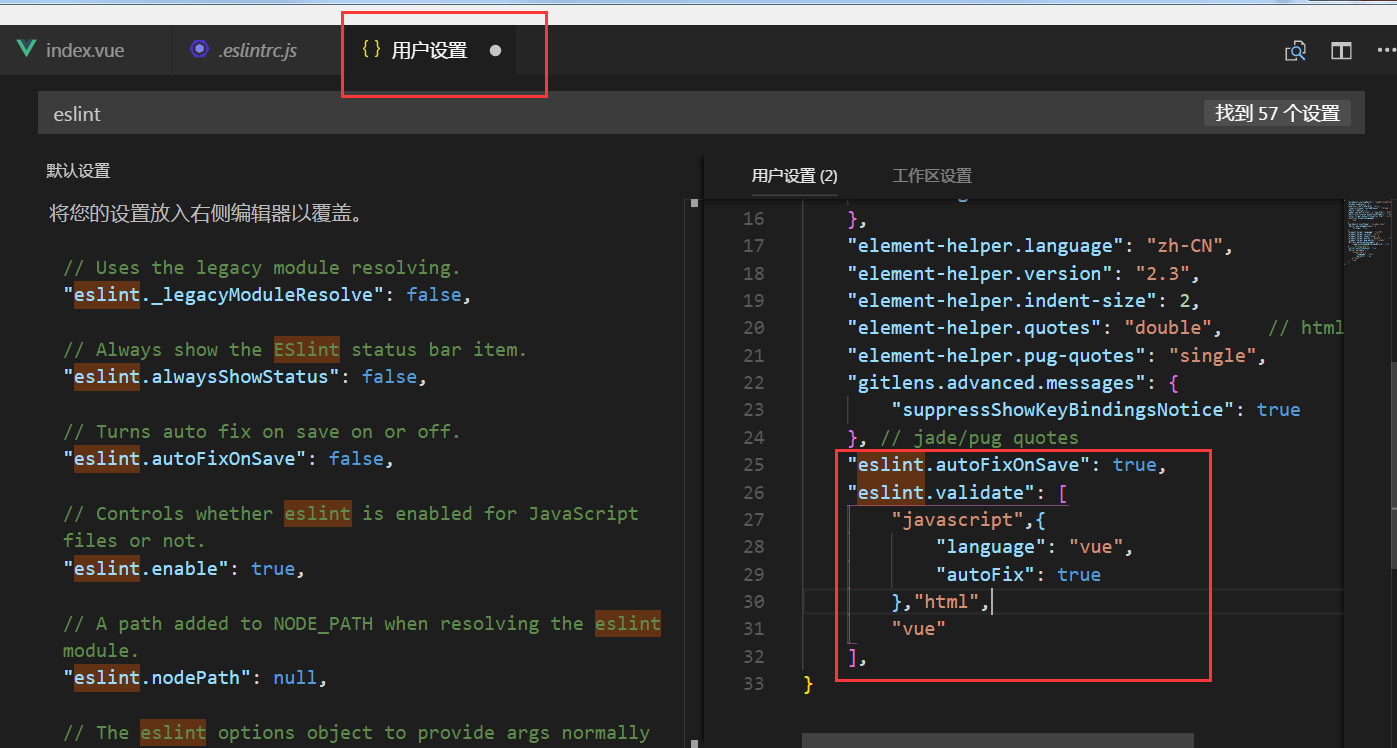Click line number 33 in the gutter
Screen dimensions: 1397x748
tap(753, 683)
